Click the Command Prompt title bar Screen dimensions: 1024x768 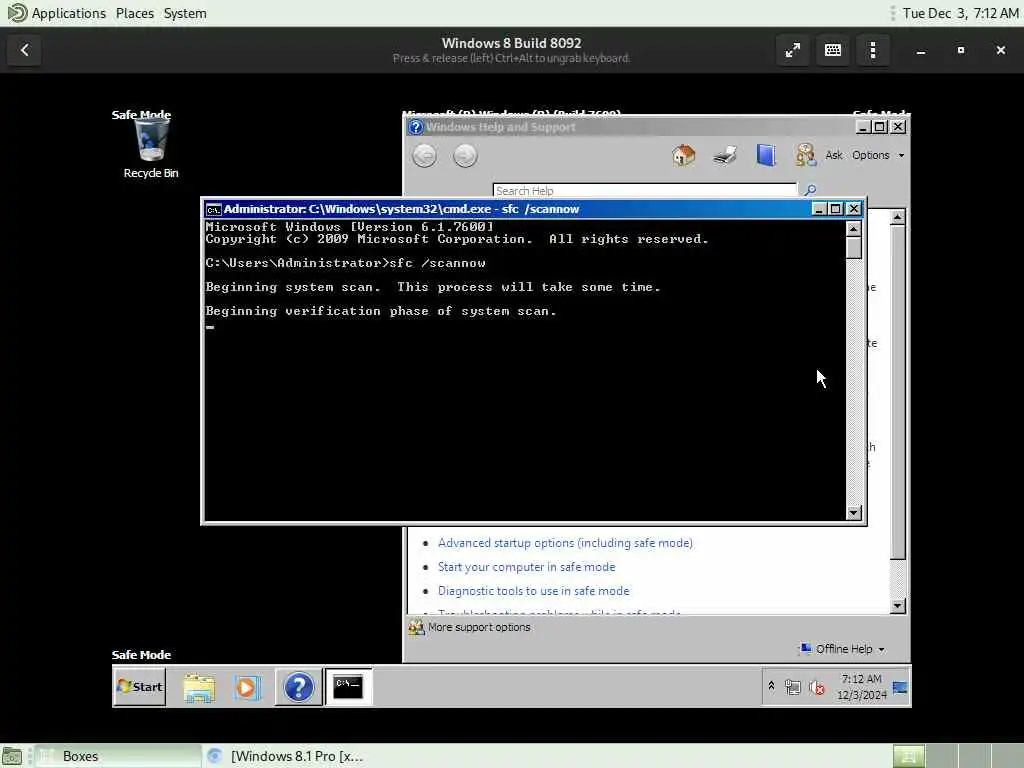509,209
